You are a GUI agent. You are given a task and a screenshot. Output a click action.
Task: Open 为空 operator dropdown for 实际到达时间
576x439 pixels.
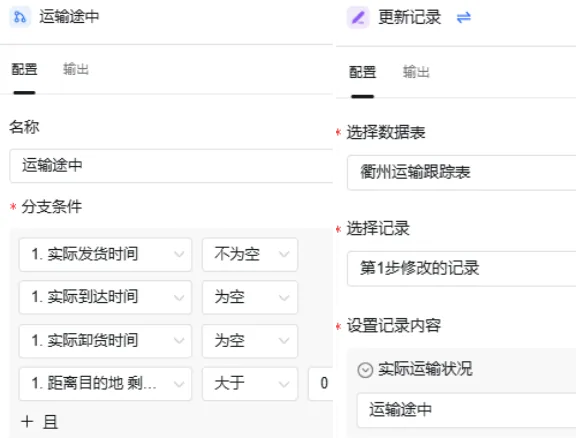pos(250,297)
